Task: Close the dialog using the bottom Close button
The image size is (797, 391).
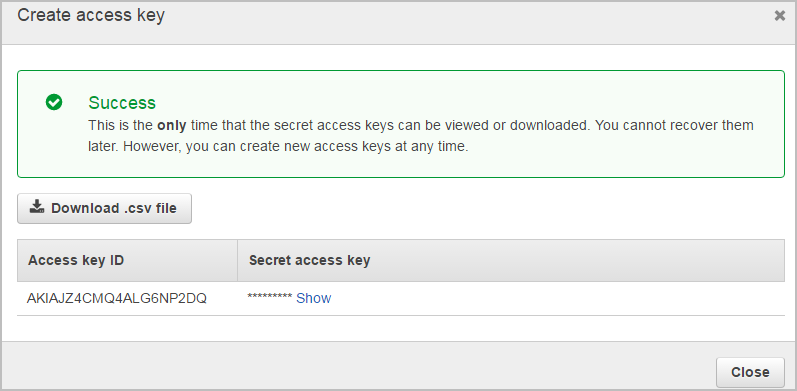Action: [x=750, y=372]
